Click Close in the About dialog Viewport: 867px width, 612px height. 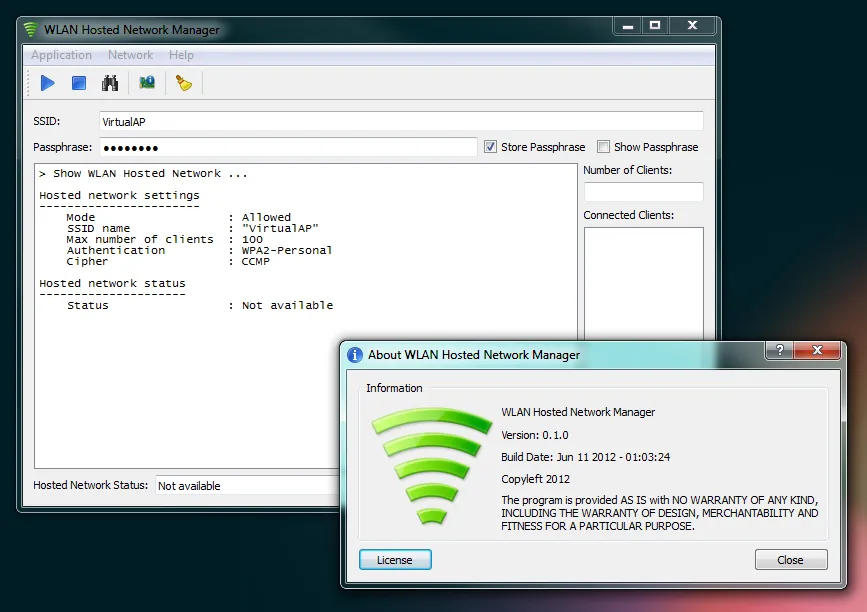(x=791, y=560)
